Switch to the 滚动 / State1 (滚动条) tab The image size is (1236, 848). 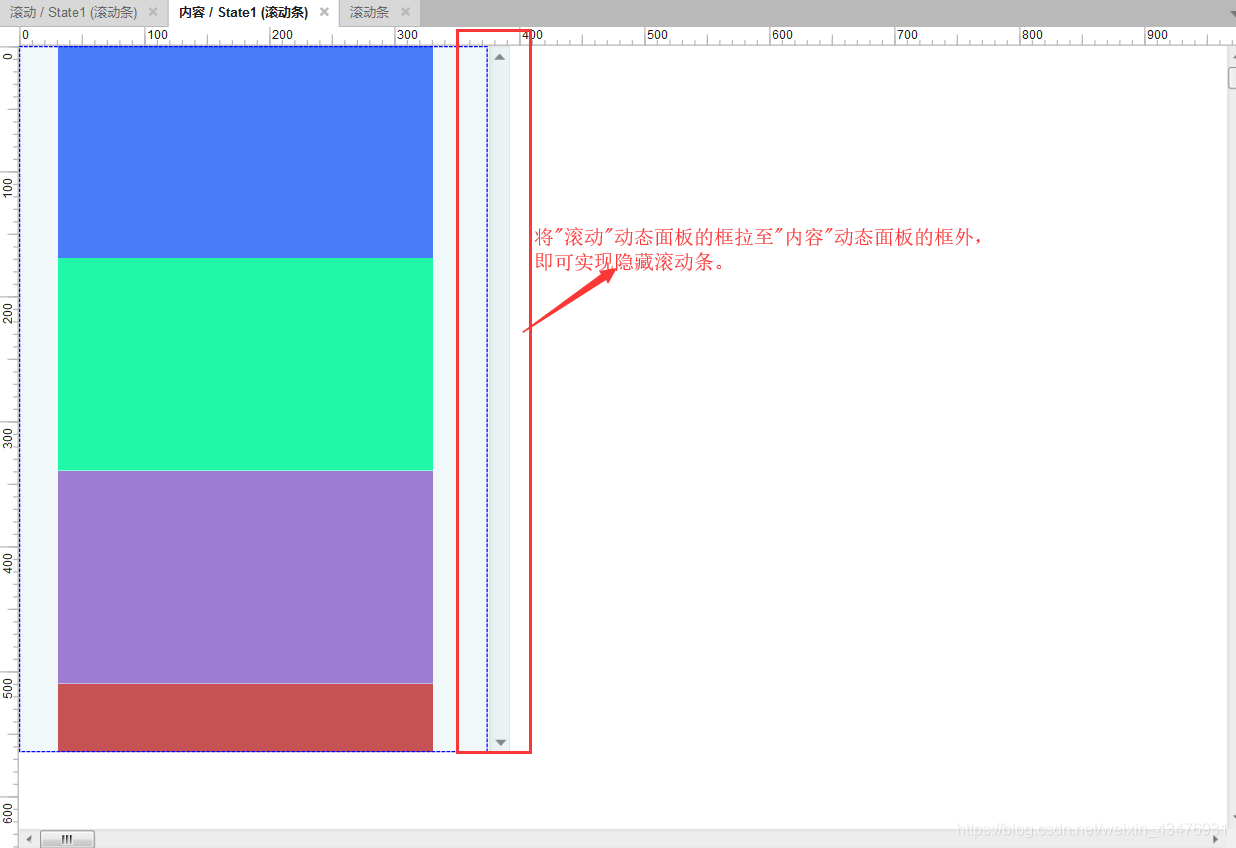tap(73, 12)
